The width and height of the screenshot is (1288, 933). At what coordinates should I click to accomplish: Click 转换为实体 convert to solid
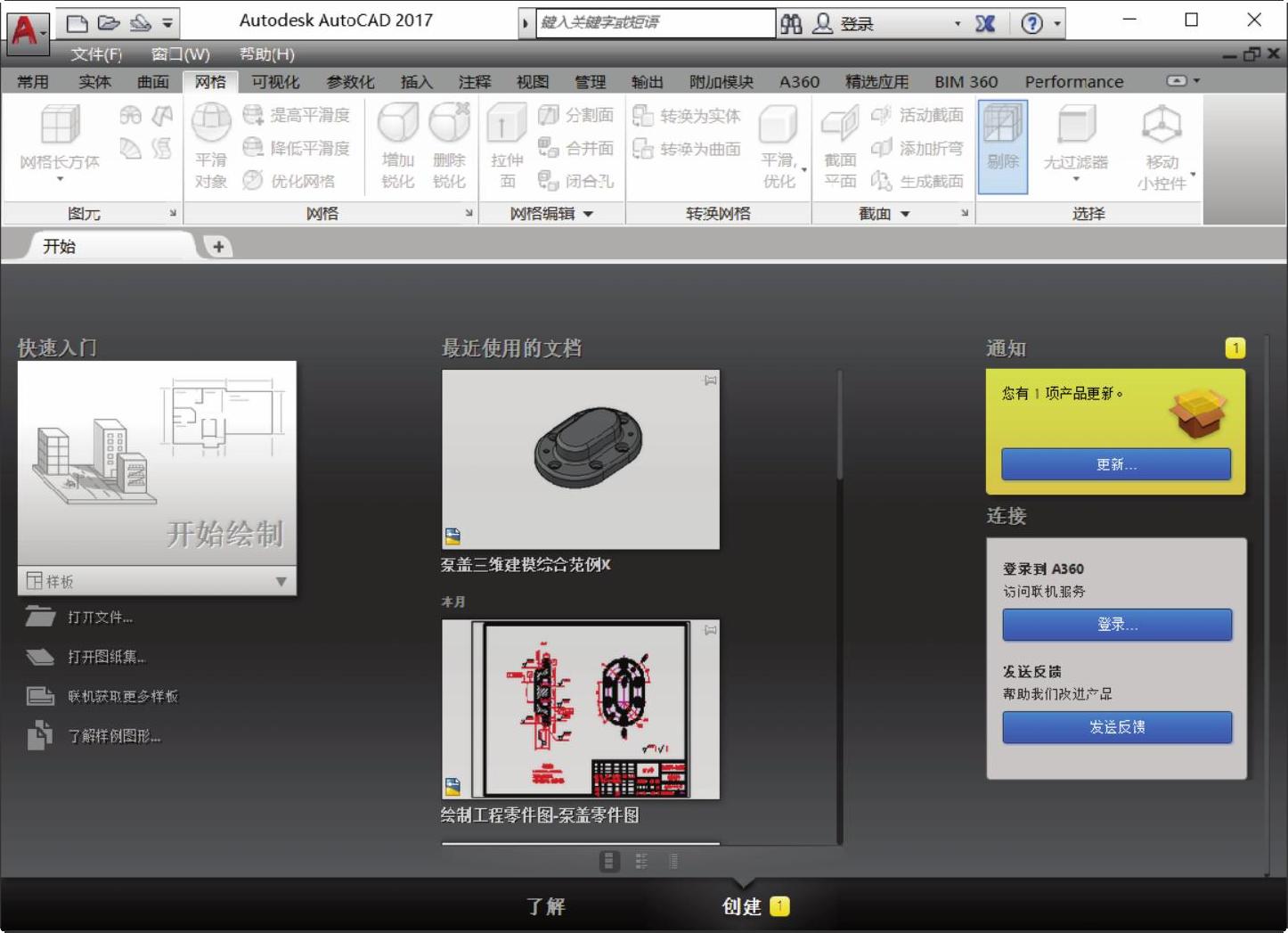coord(687,115)
